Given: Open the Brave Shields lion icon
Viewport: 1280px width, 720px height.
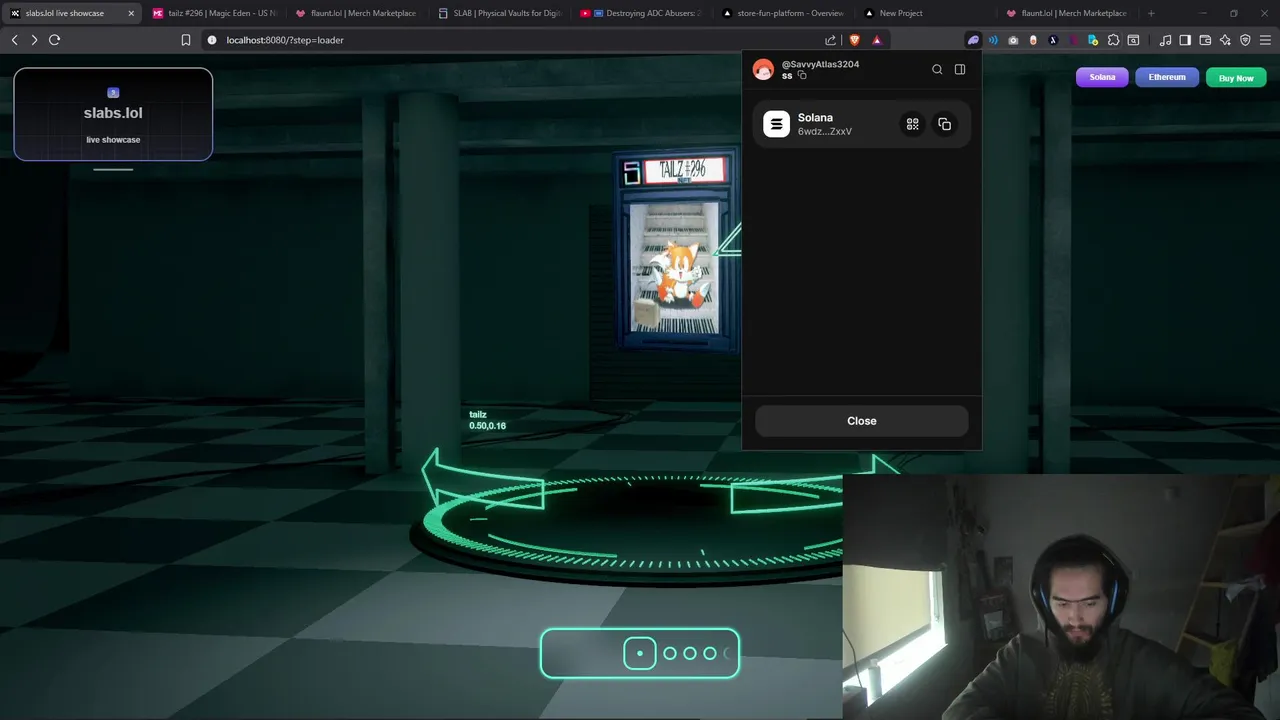Looking at the screenshot, I should coord(854,40).
